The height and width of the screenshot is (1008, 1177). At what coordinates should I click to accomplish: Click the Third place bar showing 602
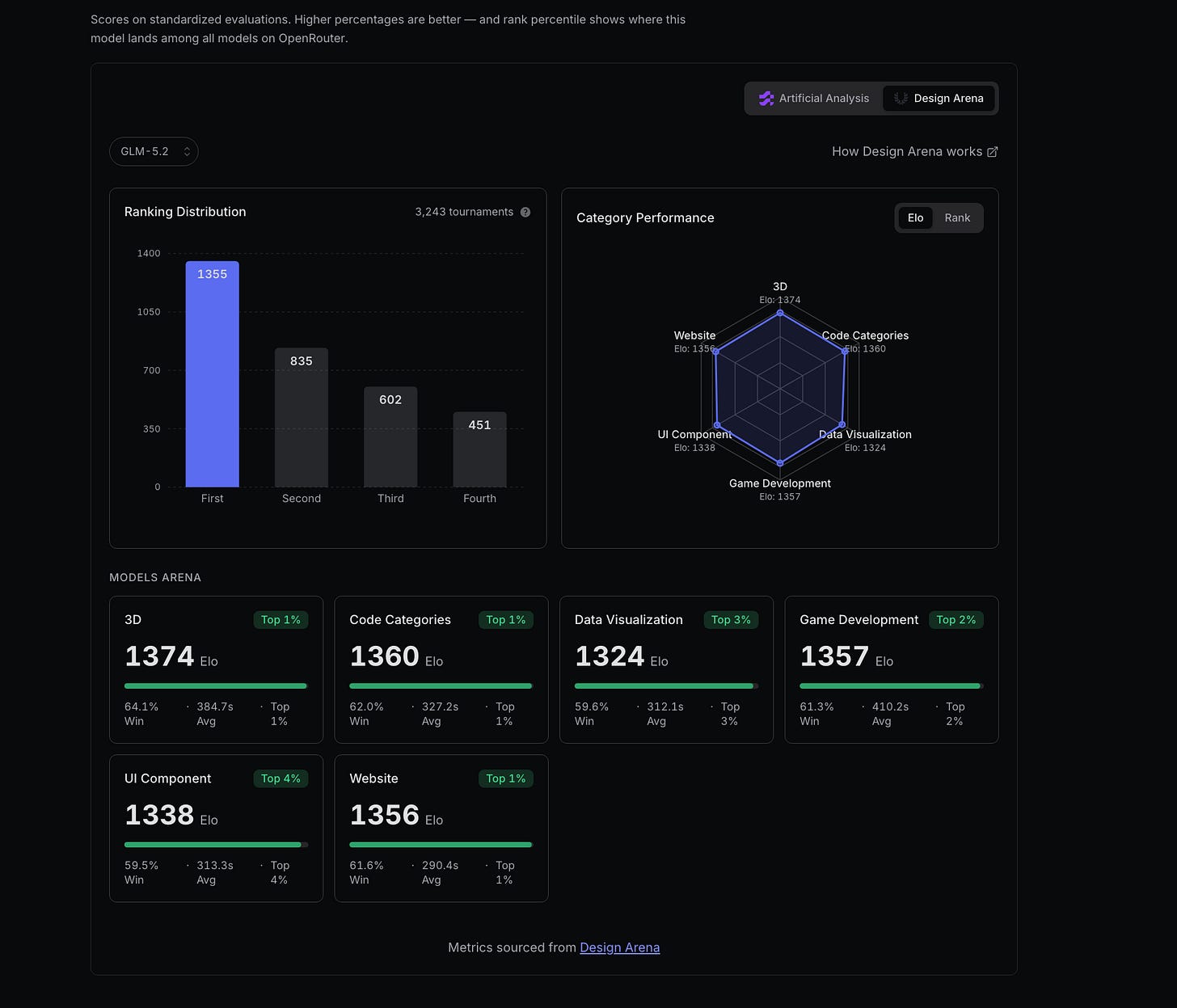click(390, 437)
